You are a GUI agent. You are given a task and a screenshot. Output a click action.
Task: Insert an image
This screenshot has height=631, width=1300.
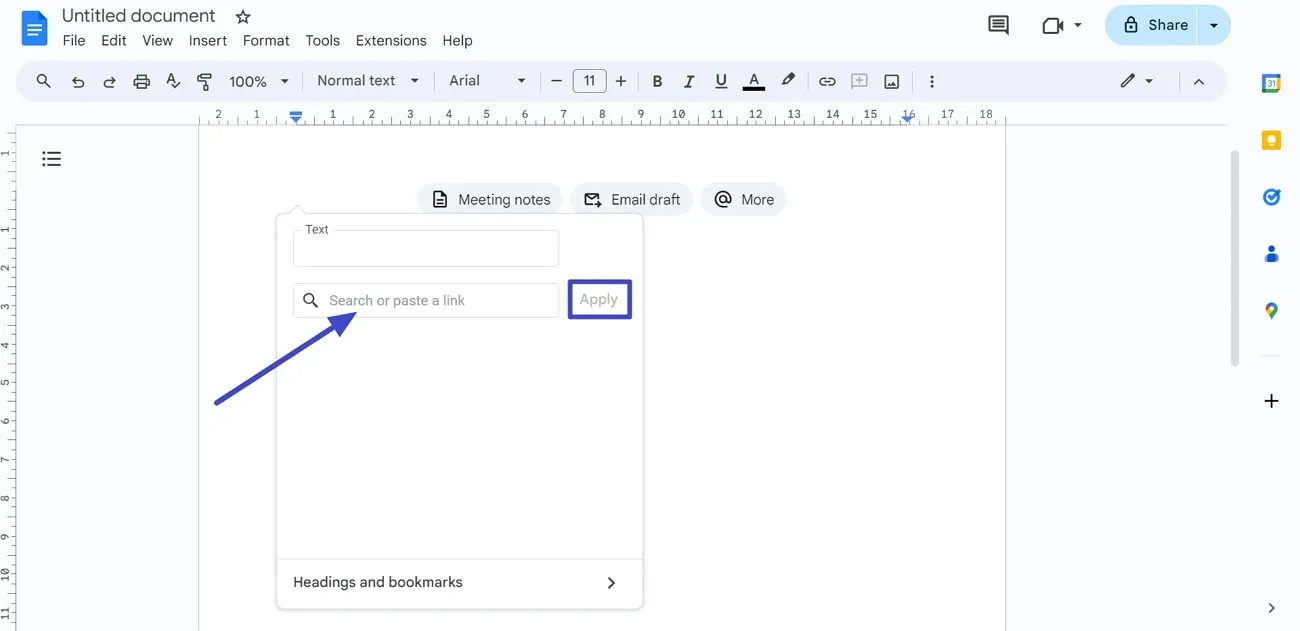[891, 81]
